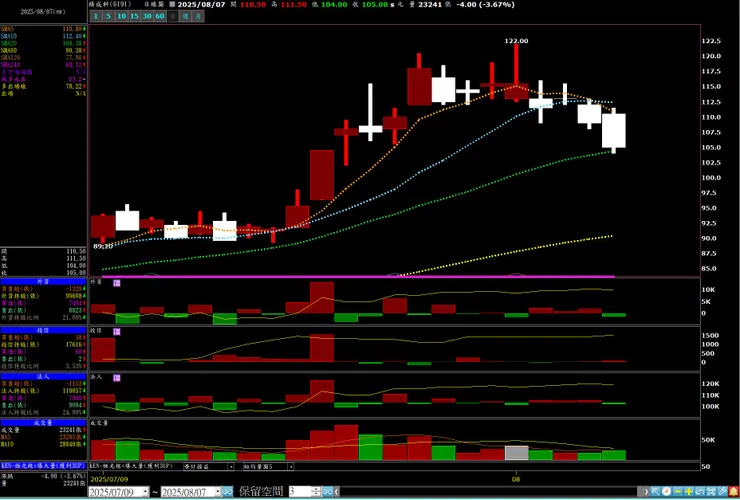740x500 pixels.
Task: Click the bell alert icon
Action: pos(733,491)
